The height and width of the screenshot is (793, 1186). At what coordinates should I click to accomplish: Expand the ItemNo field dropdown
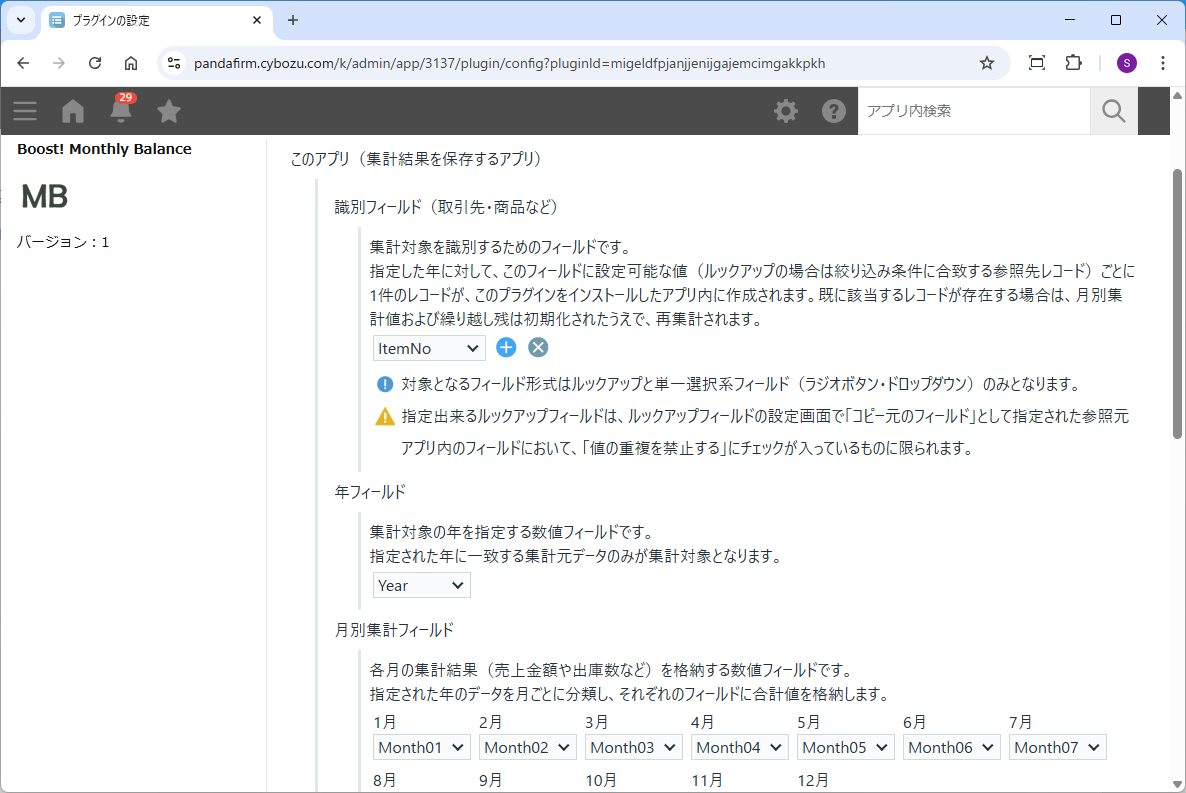(429, 348)
